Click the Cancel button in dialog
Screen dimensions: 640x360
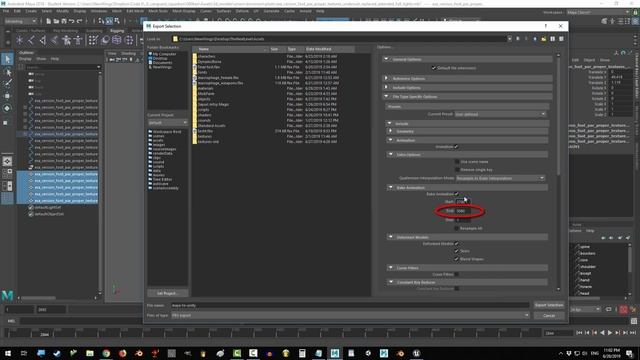549,316
